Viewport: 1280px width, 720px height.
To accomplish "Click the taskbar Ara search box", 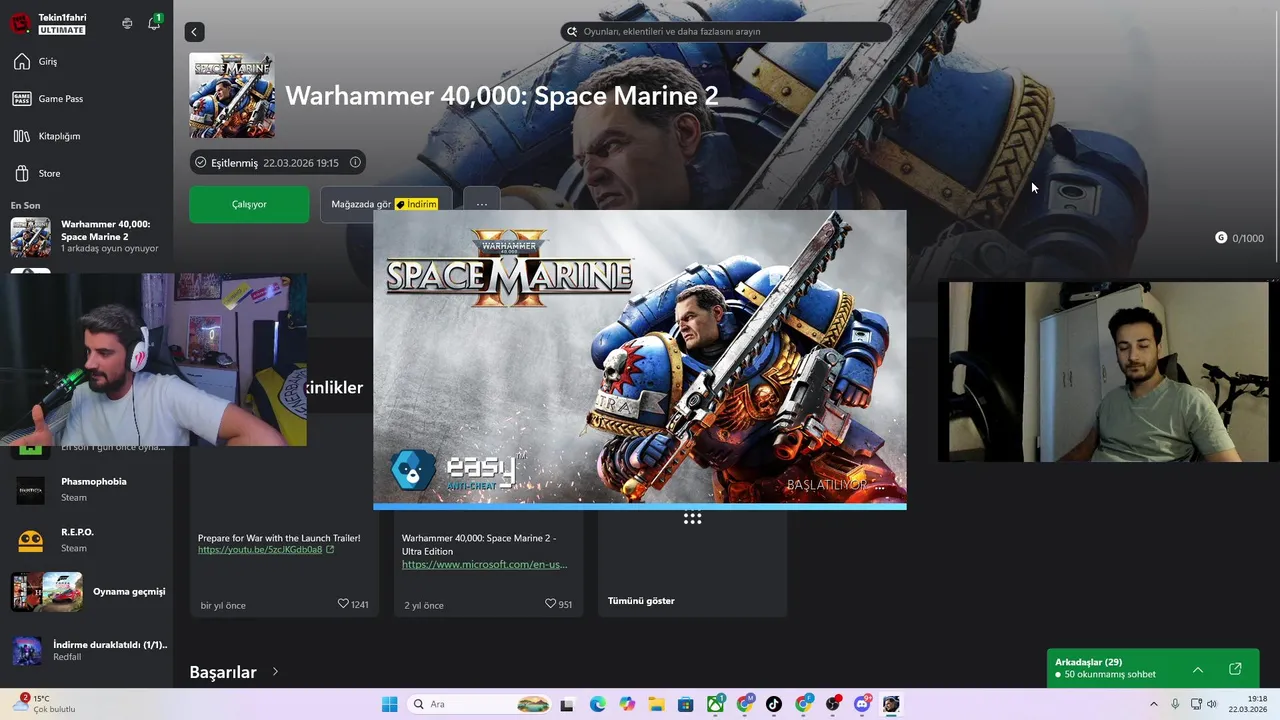I will pyautogui.click(x=480, y=704).
